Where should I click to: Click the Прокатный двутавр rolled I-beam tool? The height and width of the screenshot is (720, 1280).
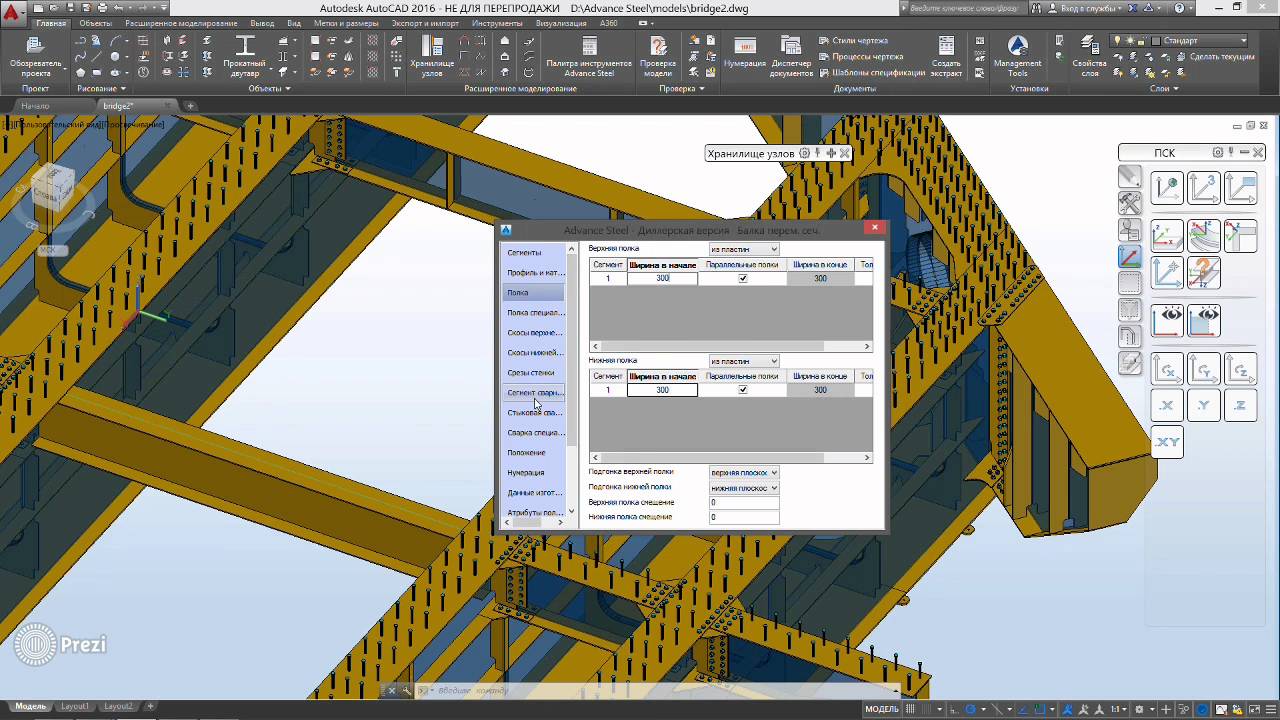pyautogui.click(x=245, y=57)
